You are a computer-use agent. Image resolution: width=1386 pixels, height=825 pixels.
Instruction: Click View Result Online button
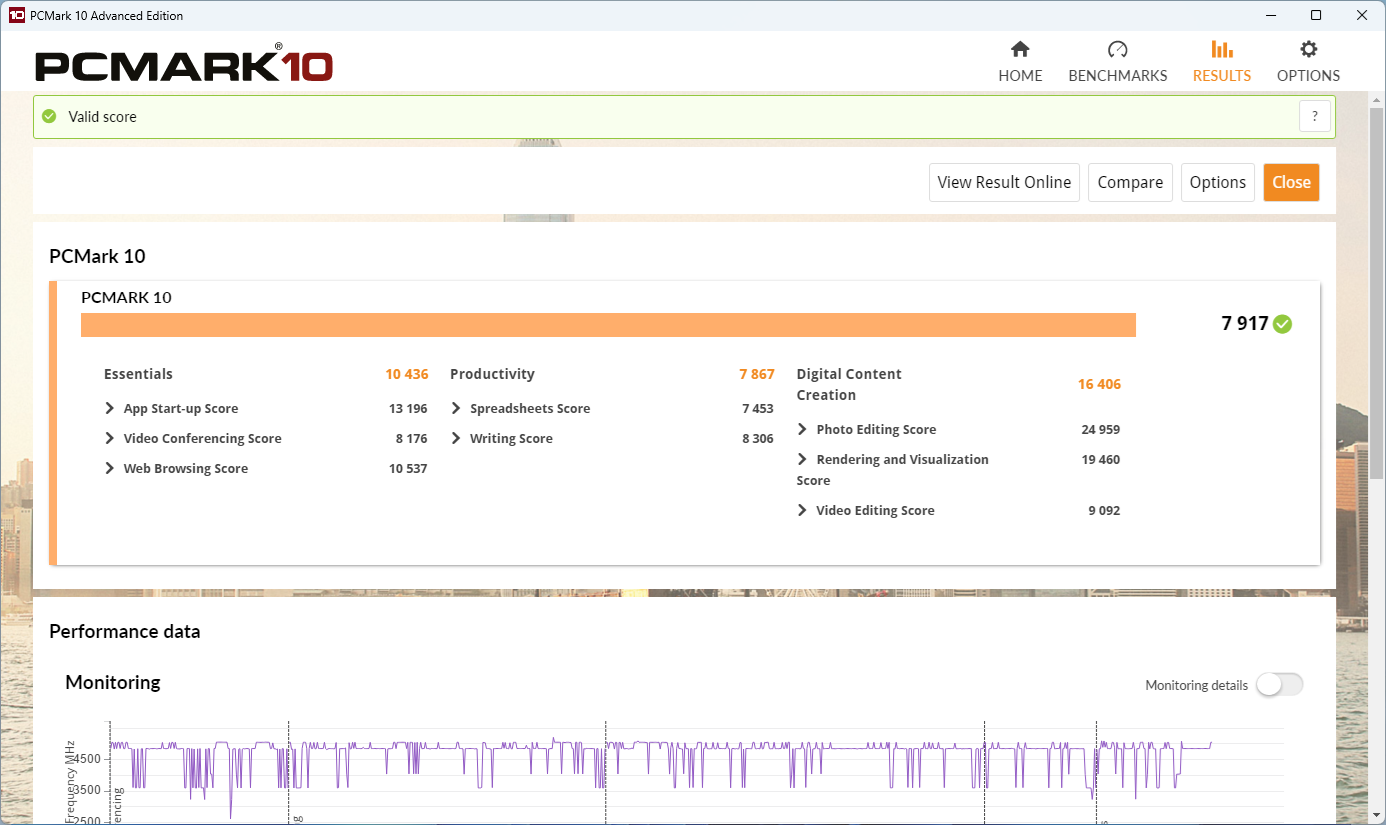(x=1004, y=182)
